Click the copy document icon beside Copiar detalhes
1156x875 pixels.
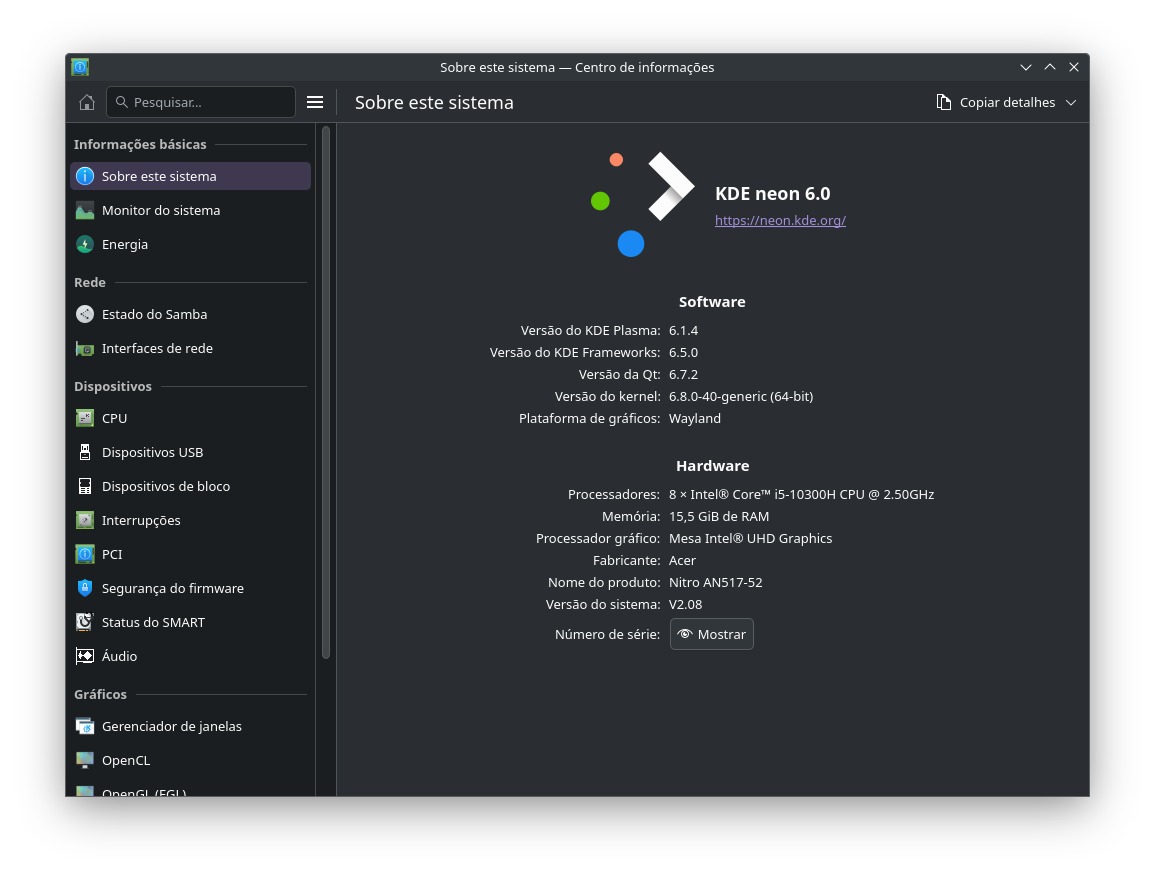click(x=943, y=102)
